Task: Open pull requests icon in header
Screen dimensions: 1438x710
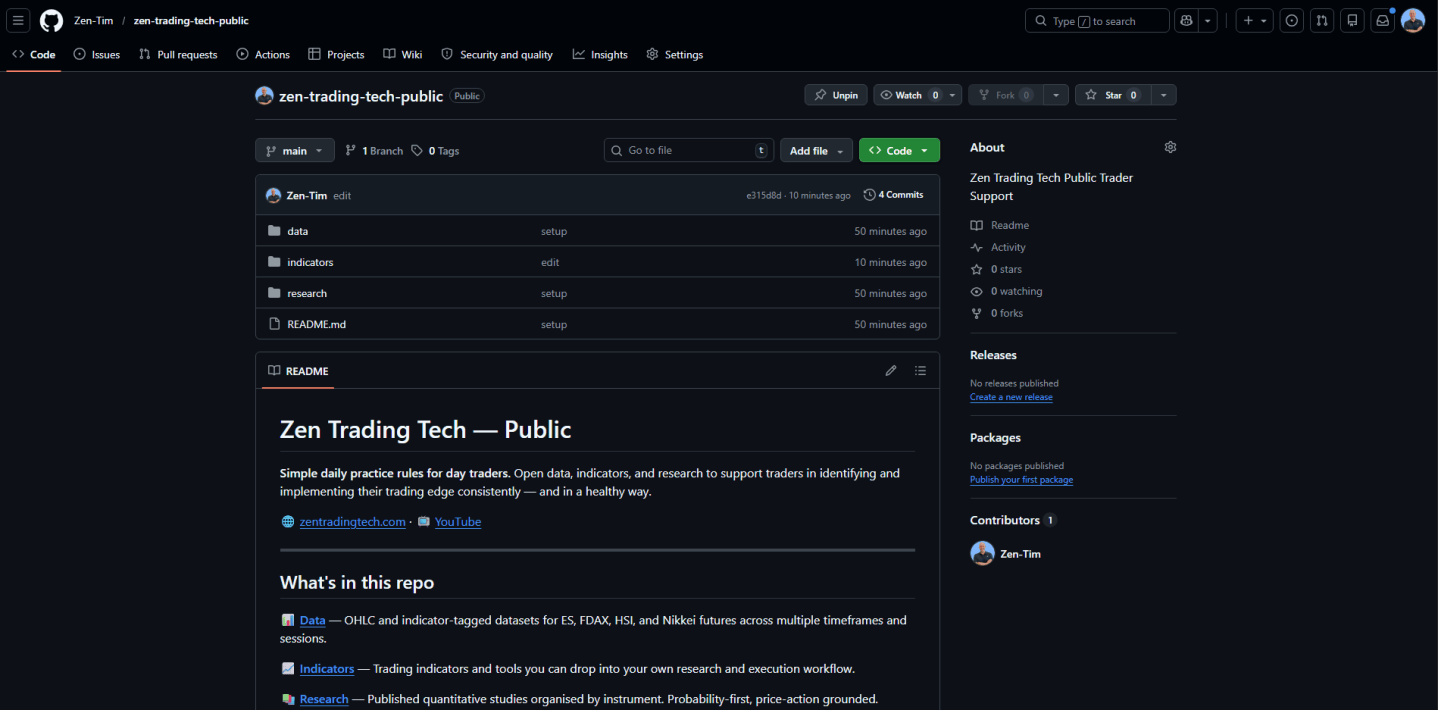Action: pyautogui.click(x=1322, y=21)
